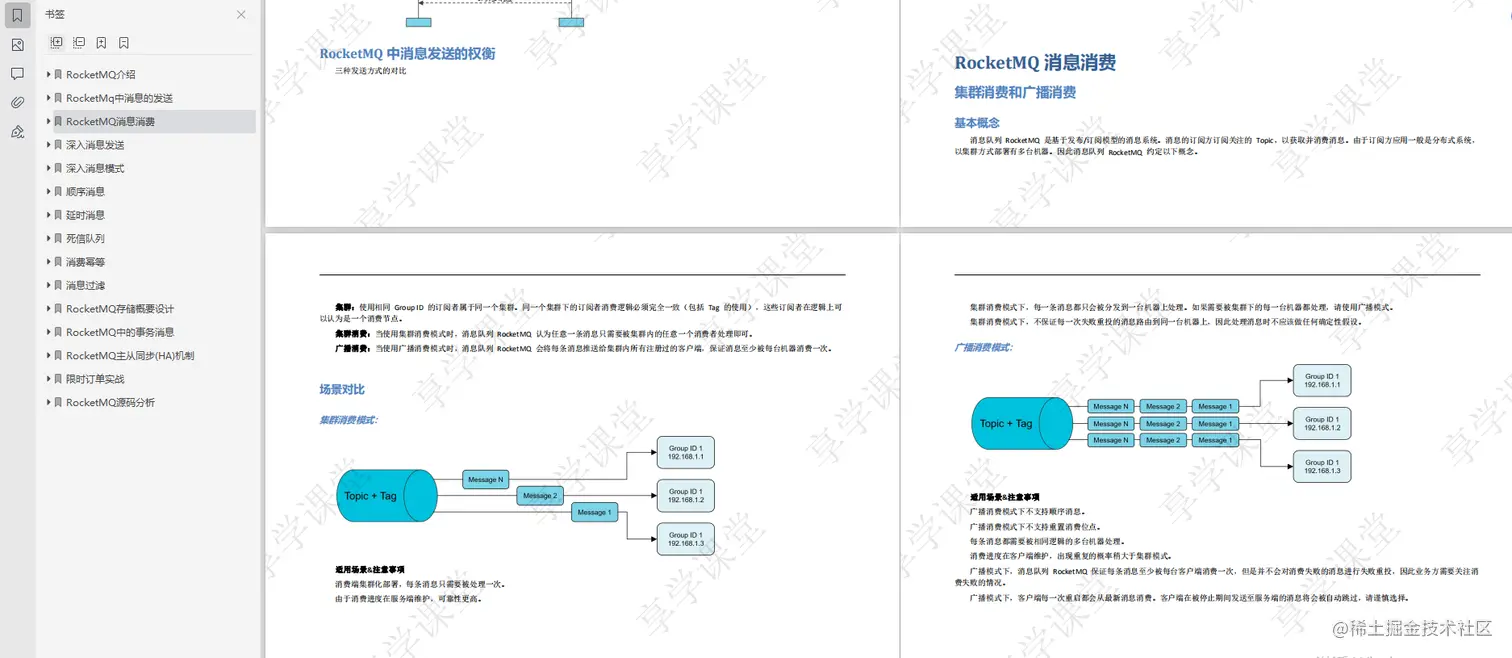Click the page title RocketMQ 消息消费
Screen dimensions: 1512x658
(x=1035, y=62)
